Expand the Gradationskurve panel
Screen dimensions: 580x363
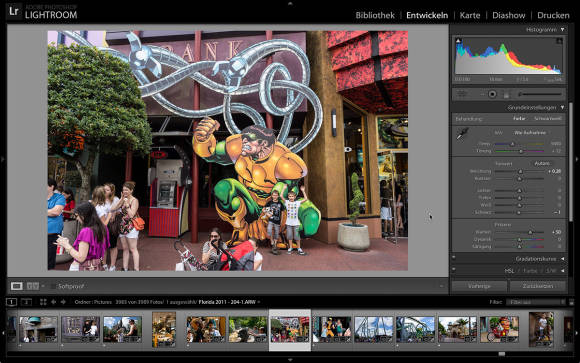(x=563, y=259)
